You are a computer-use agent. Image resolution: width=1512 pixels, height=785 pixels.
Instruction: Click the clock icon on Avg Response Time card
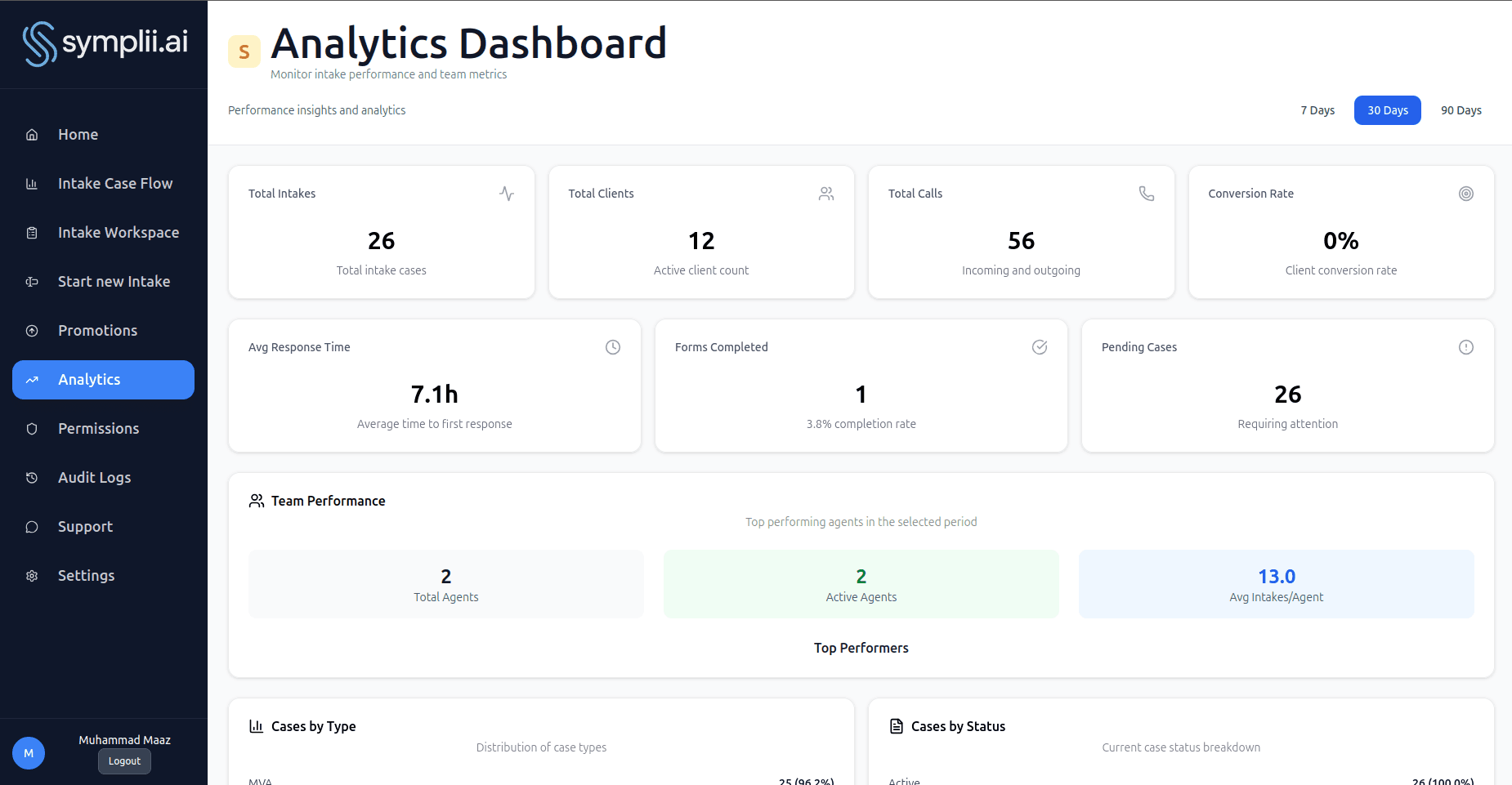click(613, 347)
